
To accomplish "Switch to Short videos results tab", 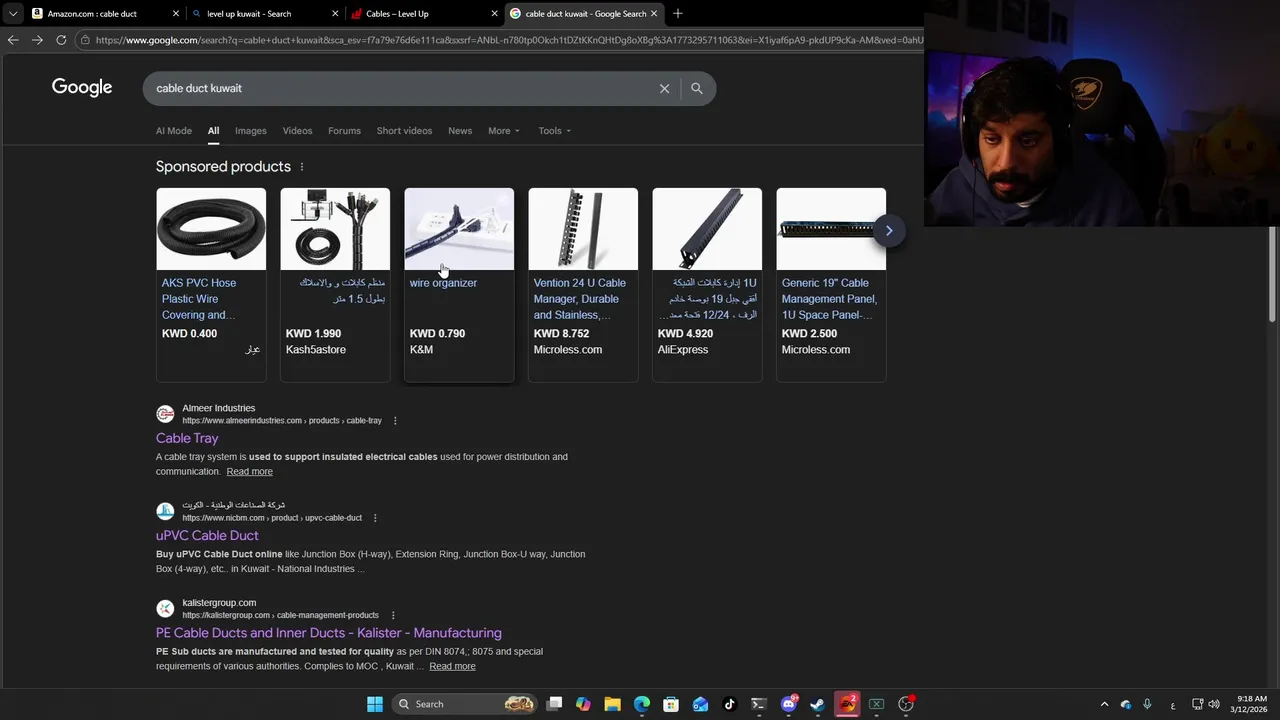I will [404, 131].
